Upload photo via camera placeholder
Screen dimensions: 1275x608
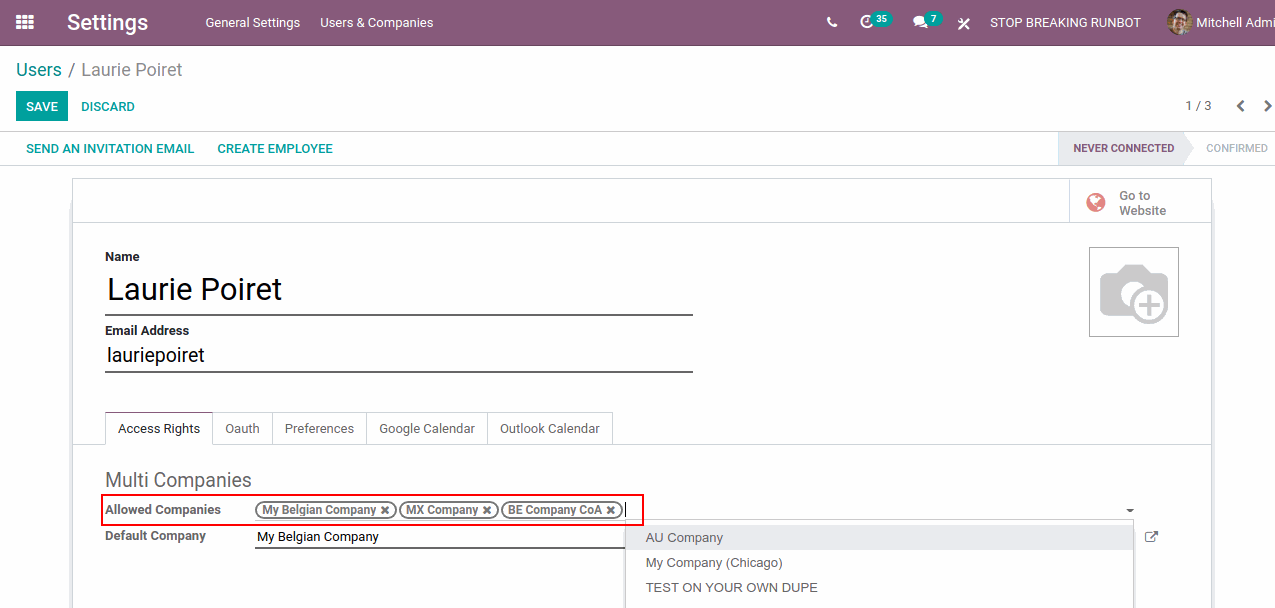1134,292
